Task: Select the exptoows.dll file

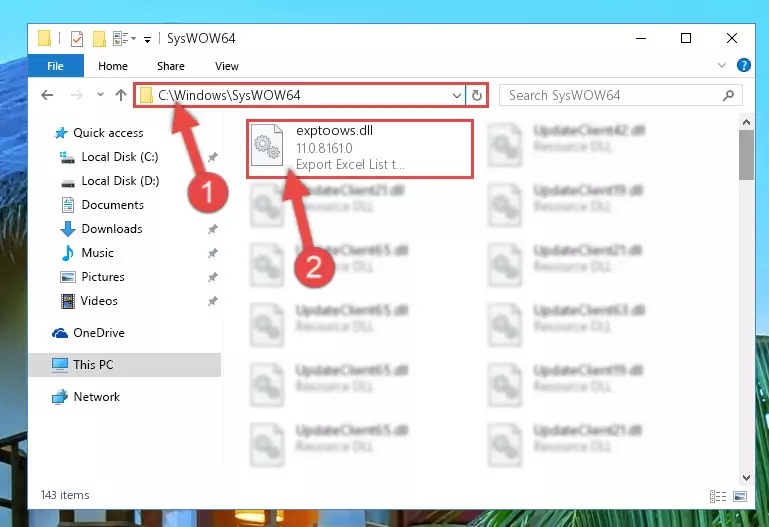Action: click(360, 149)
